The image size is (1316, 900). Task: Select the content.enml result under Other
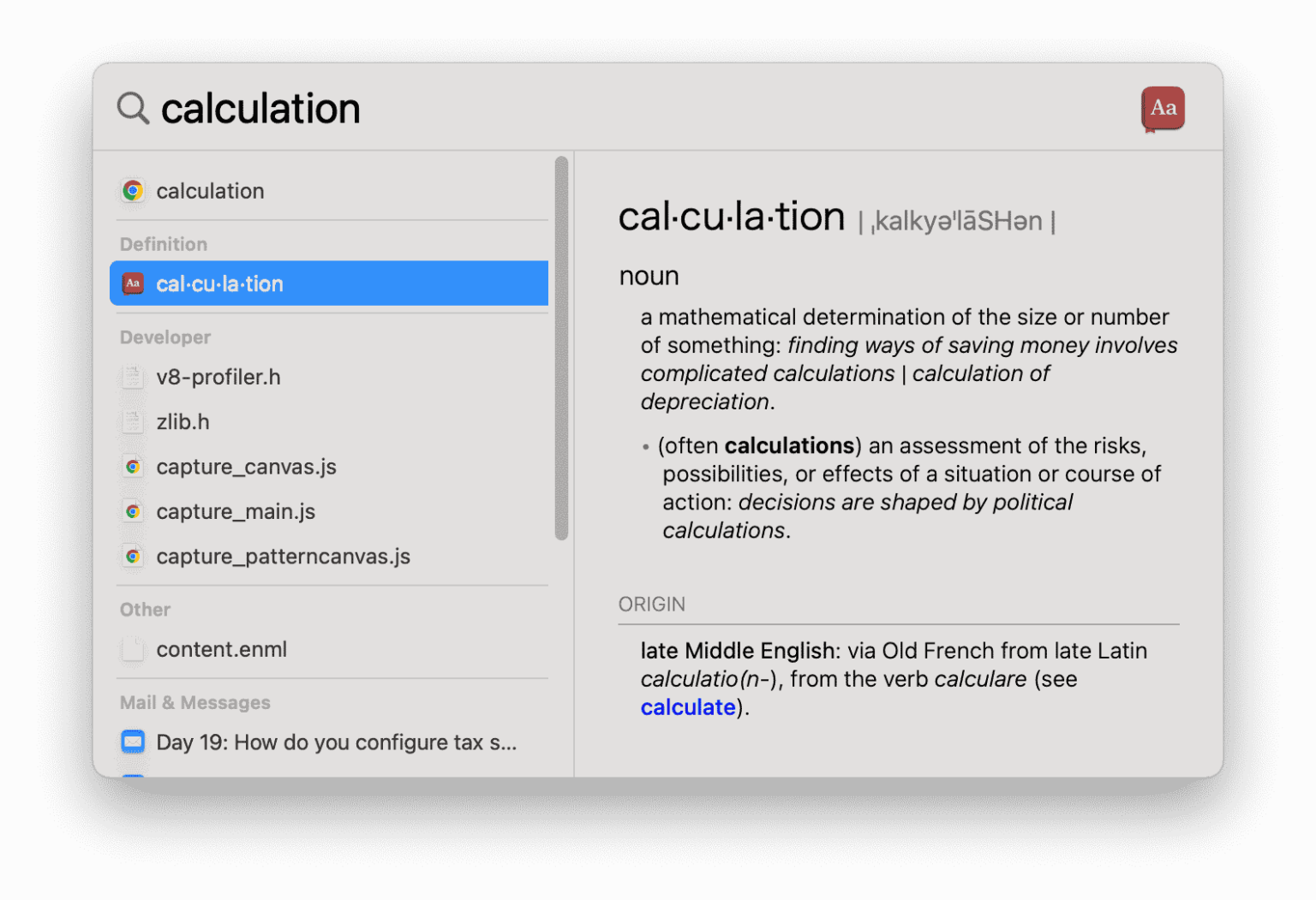pos(222,649)
